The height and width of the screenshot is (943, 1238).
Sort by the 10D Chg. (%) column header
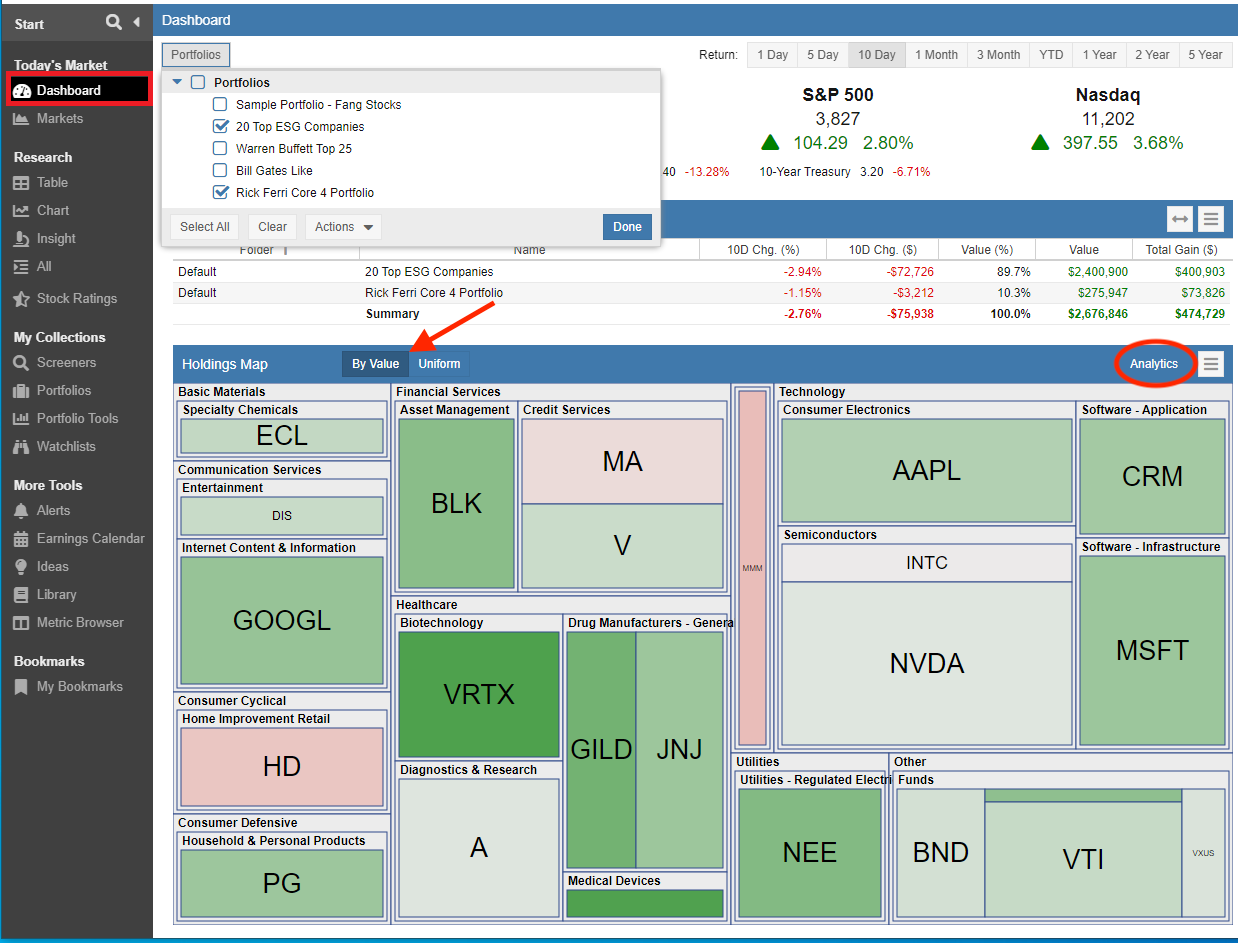coord(763,250)
